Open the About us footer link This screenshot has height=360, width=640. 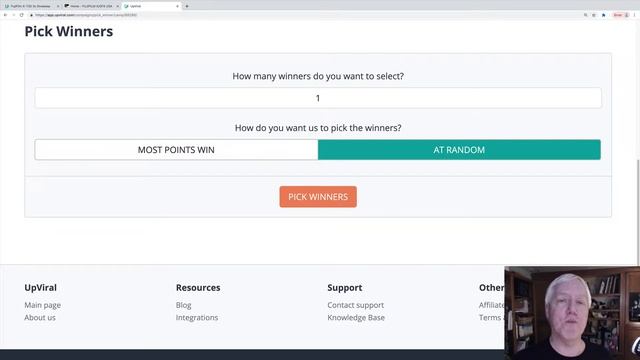(x=40, y=318)
